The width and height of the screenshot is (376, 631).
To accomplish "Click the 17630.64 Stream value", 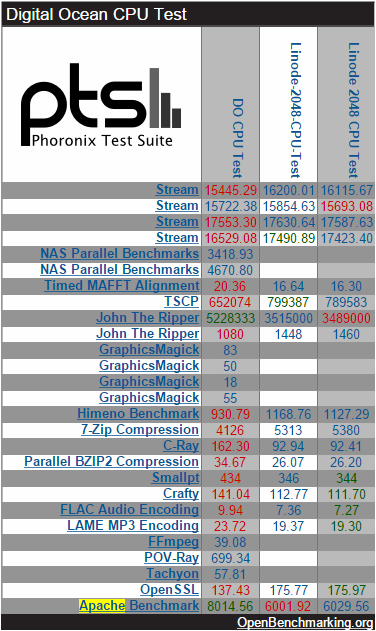I will coord(289,222).
